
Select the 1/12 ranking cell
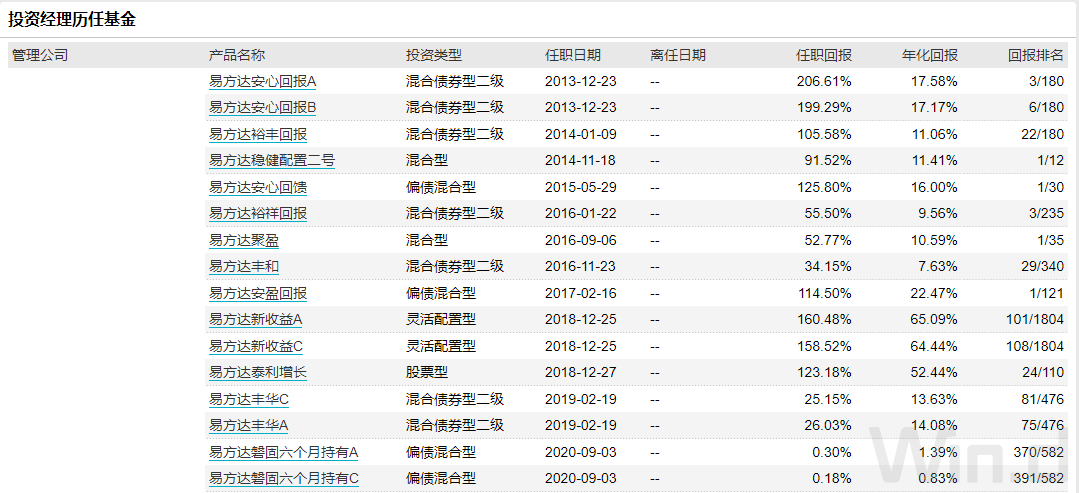coord(1050,160)
